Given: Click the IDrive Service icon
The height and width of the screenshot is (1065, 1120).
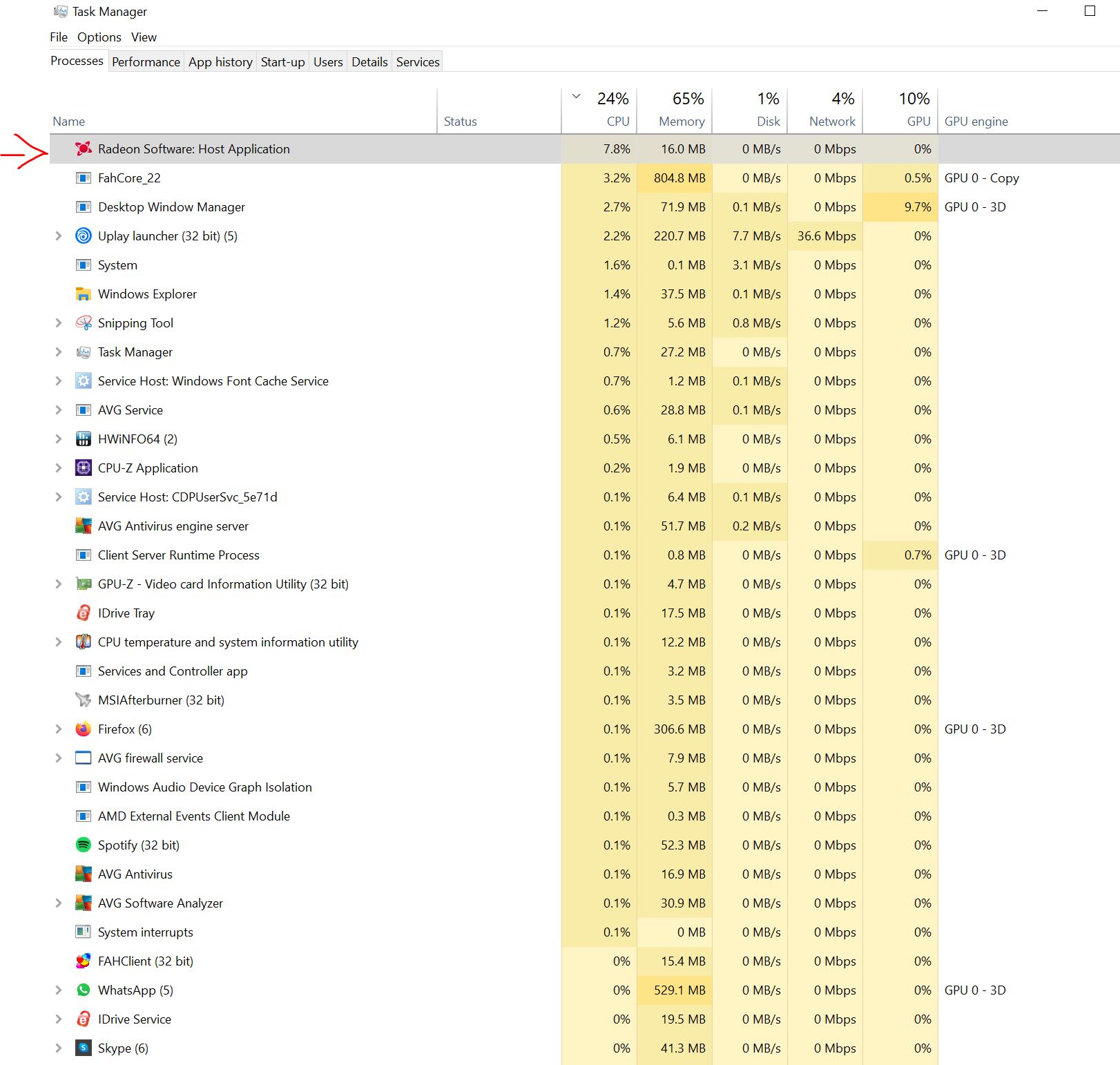Looking at the screenshot, I should [x=84, y=1019].
